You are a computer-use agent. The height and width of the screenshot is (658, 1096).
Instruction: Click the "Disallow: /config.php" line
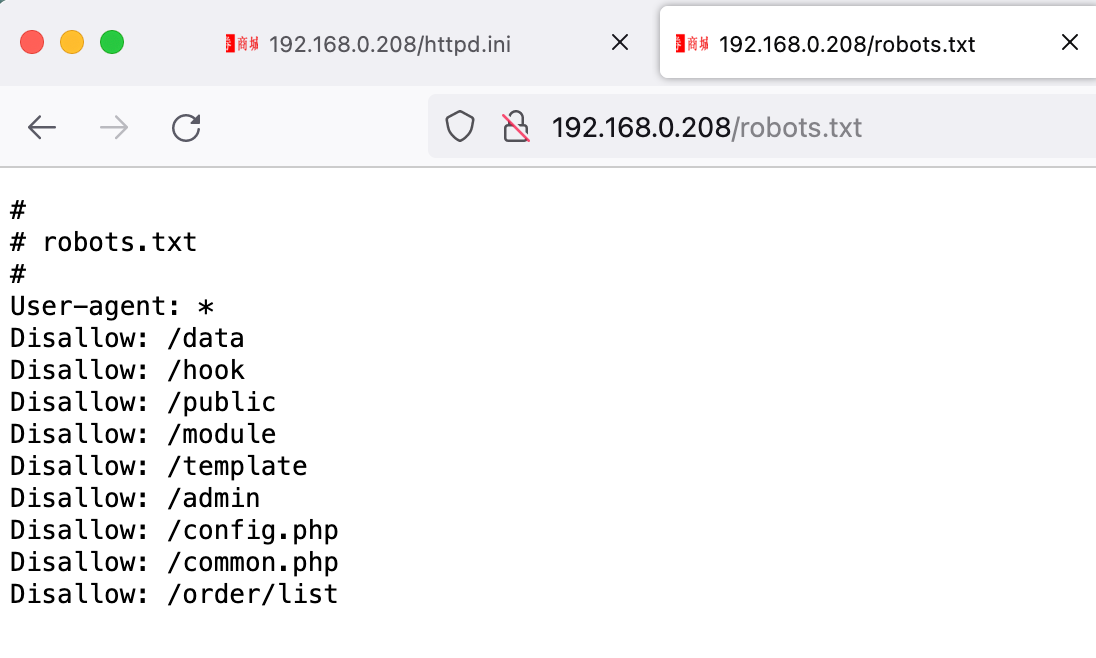174,530
